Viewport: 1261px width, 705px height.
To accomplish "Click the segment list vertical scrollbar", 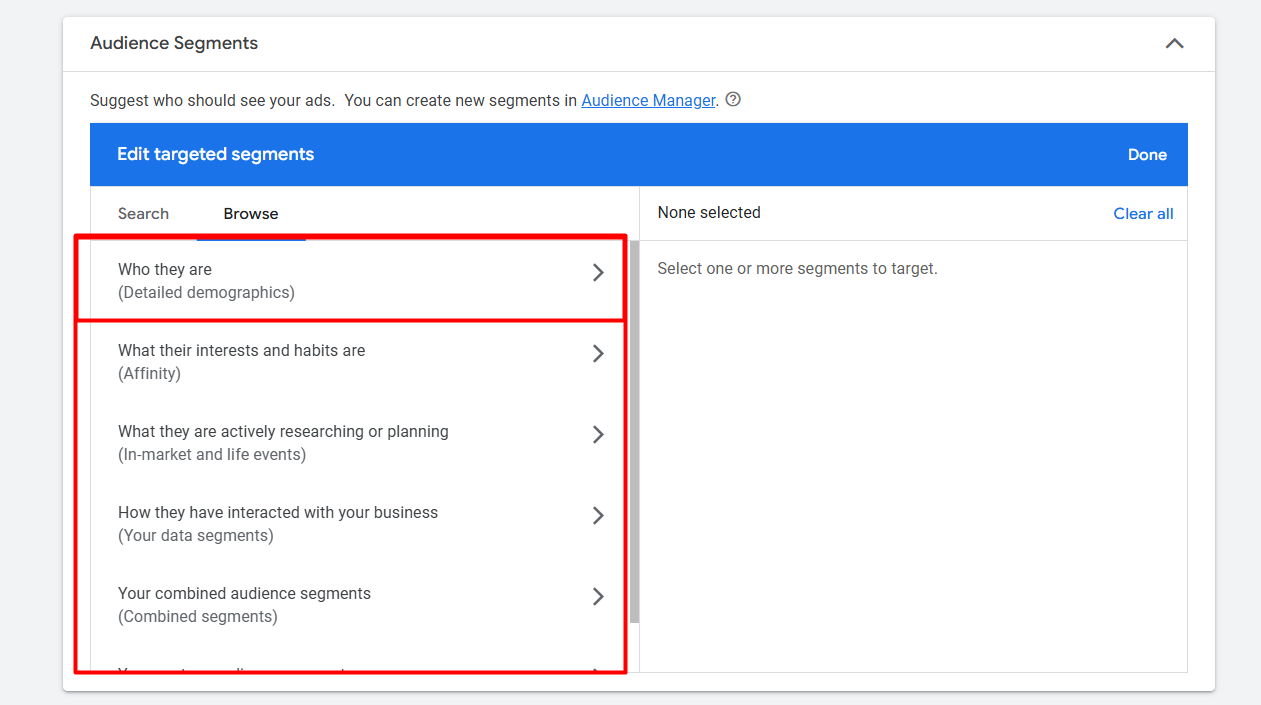I will pyautogui.click(x=634, y=430).
